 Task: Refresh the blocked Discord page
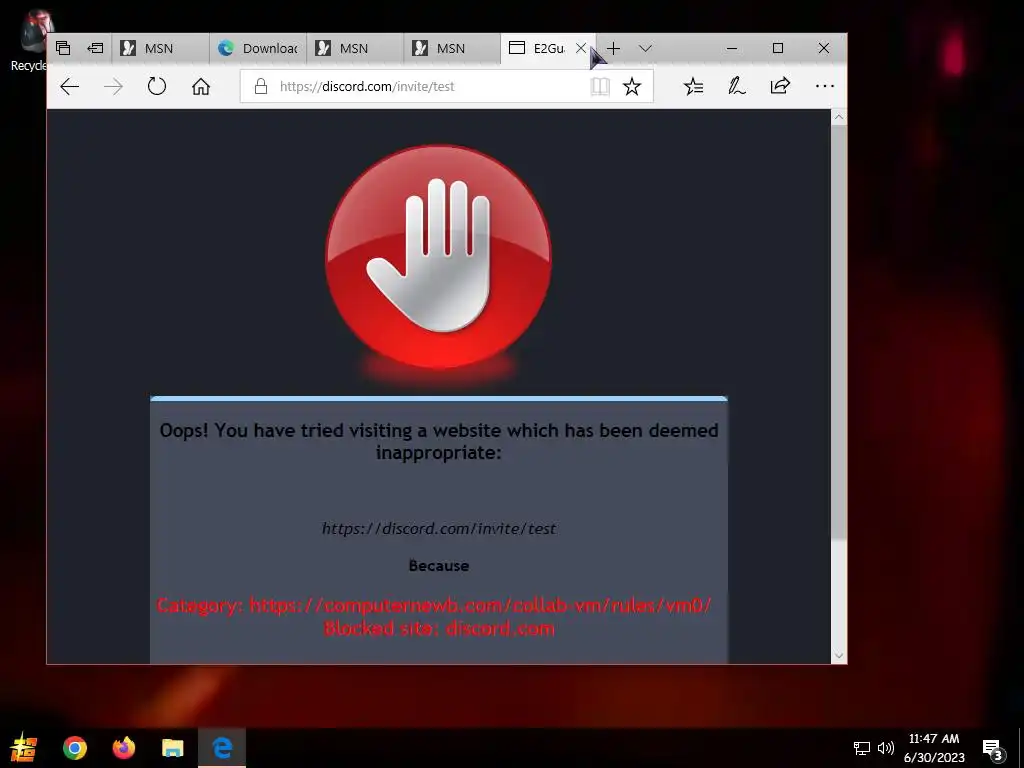(157, 86)
